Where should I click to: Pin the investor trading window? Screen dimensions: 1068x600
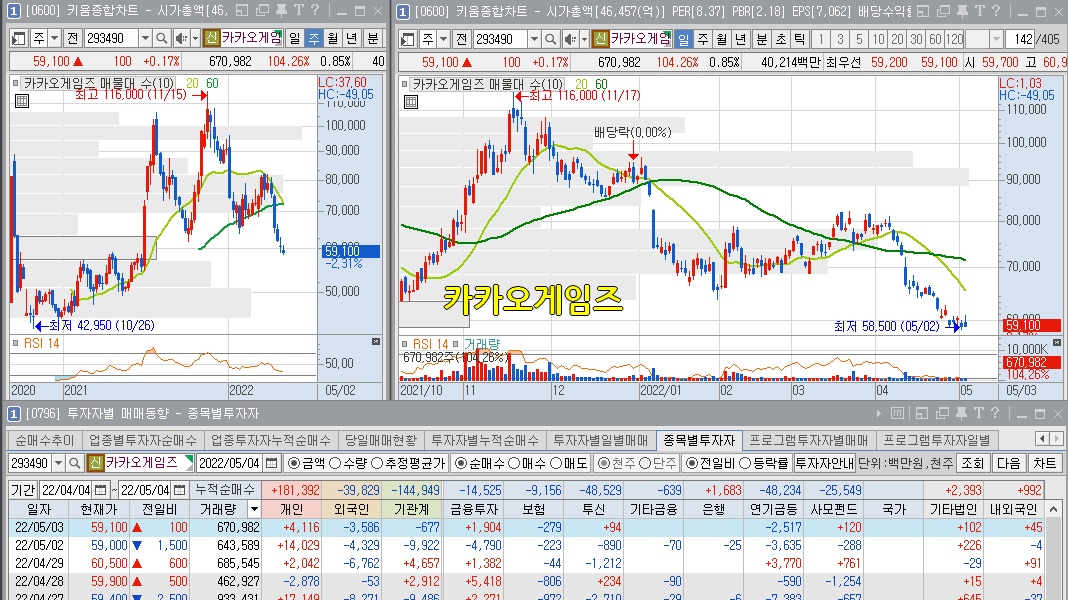[962, 413]
